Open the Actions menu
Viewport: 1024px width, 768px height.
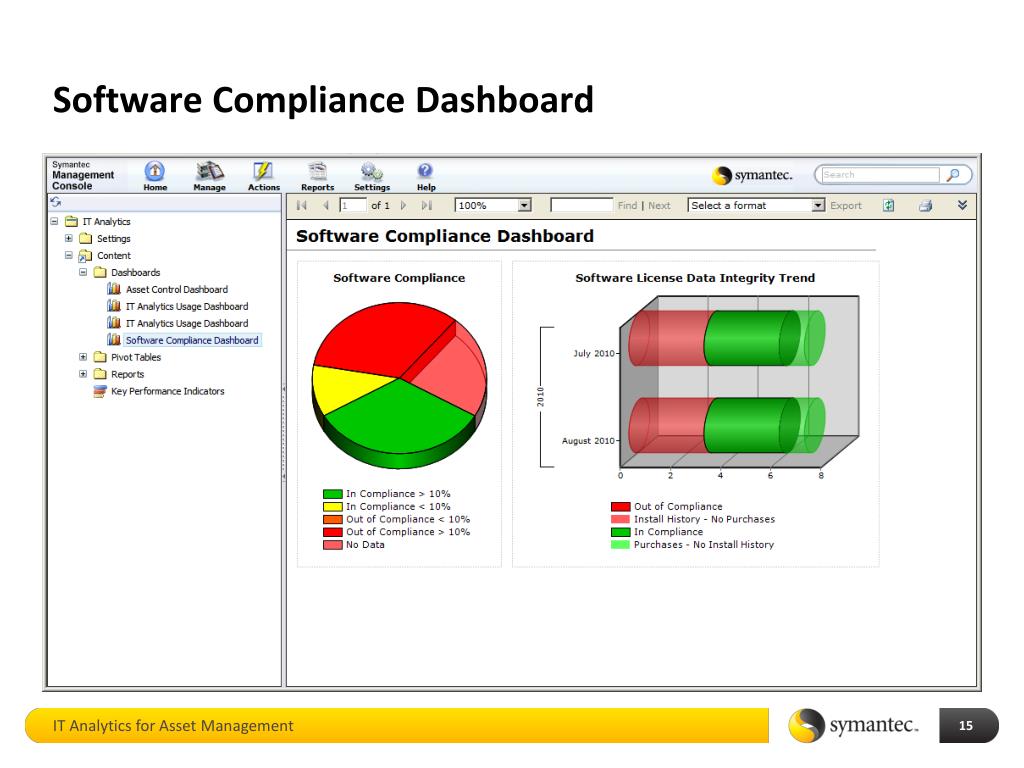[x=263, y=176]
